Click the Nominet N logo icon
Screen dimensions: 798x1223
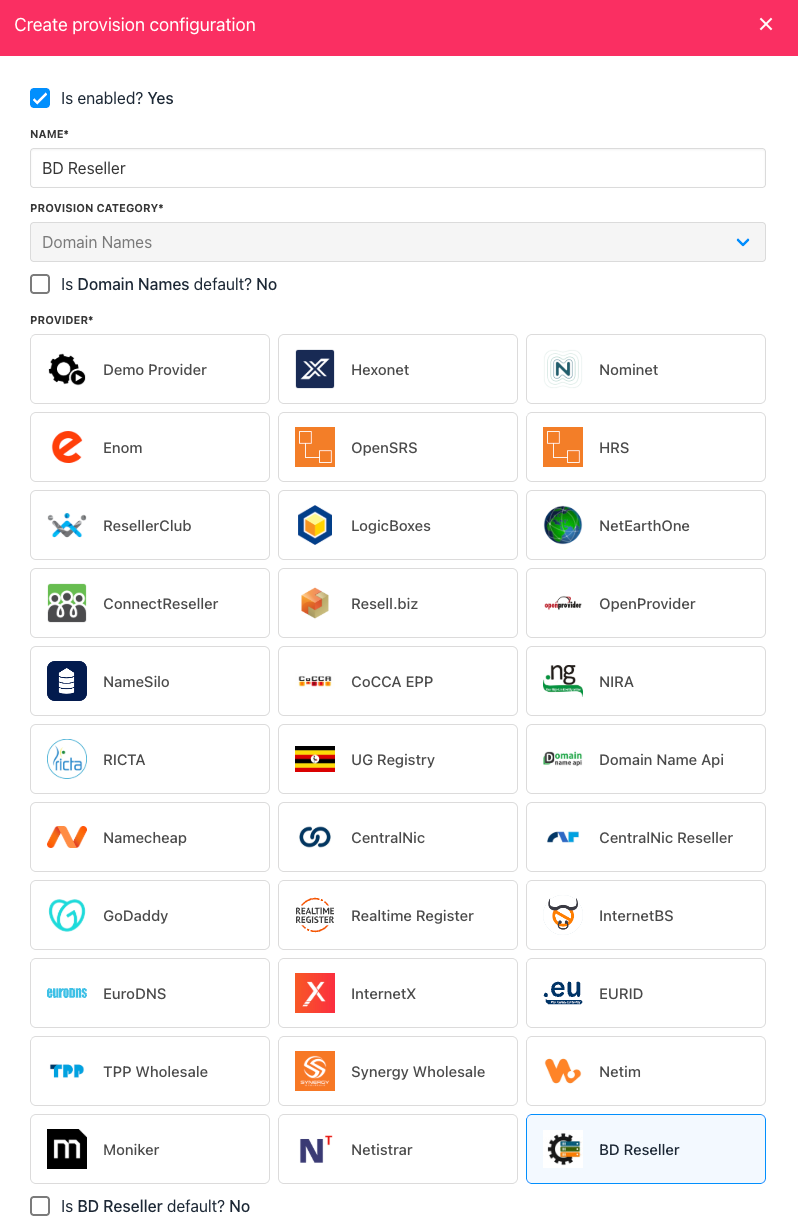[563, 370]
